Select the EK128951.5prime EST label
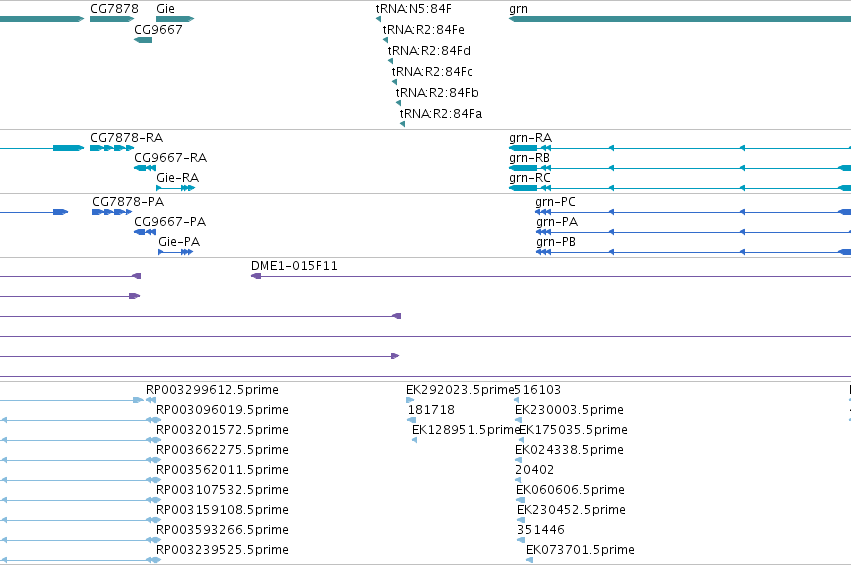The image size is (851, 565). tap(466, 430)
